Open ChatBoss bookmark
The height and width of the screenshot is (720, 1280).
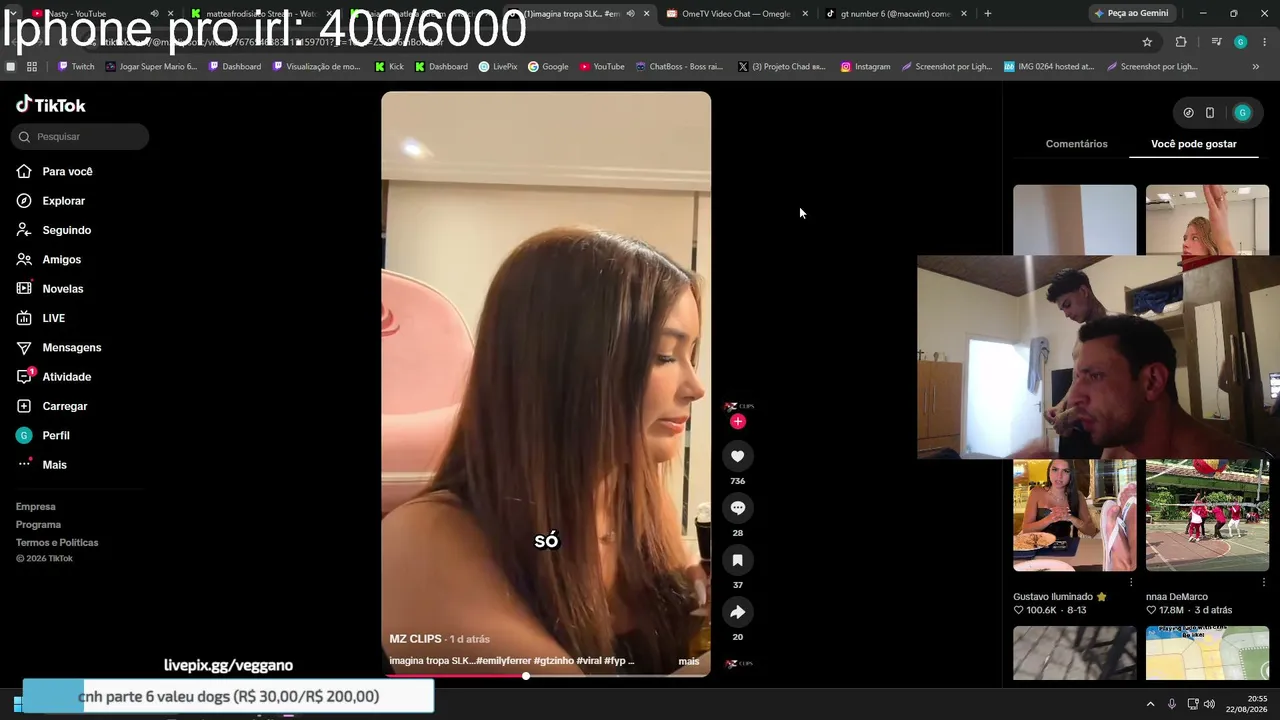[x=679, y=67]
